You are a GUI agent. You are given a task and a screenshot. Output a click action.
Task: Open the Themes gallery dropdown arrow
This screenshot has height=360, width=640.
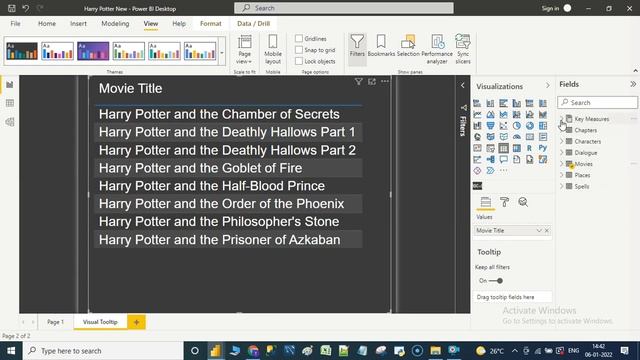(x=222, y=52)
